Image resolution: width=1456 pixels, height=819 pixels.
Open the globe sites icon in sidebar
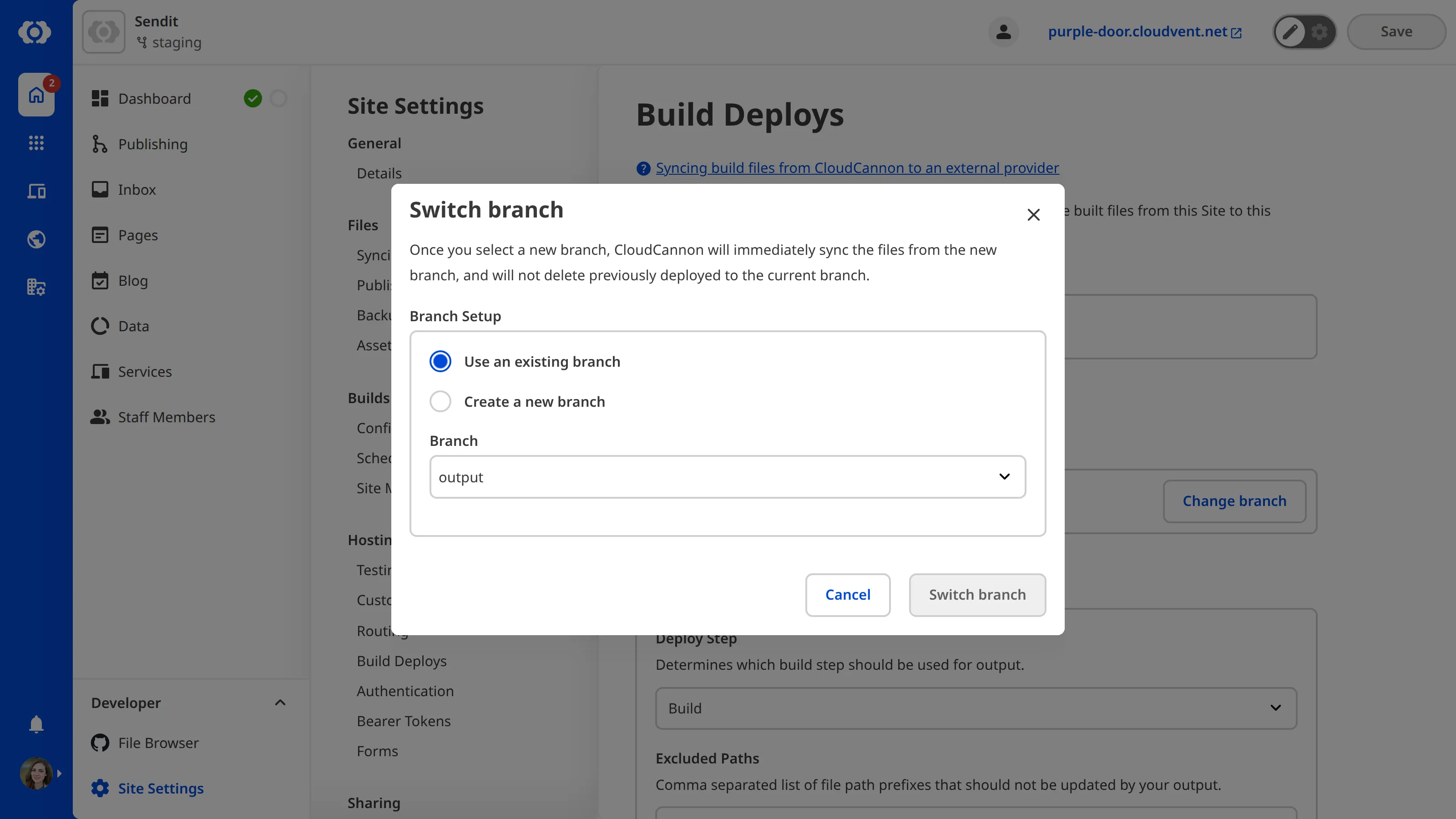click(x=35, y=239)
